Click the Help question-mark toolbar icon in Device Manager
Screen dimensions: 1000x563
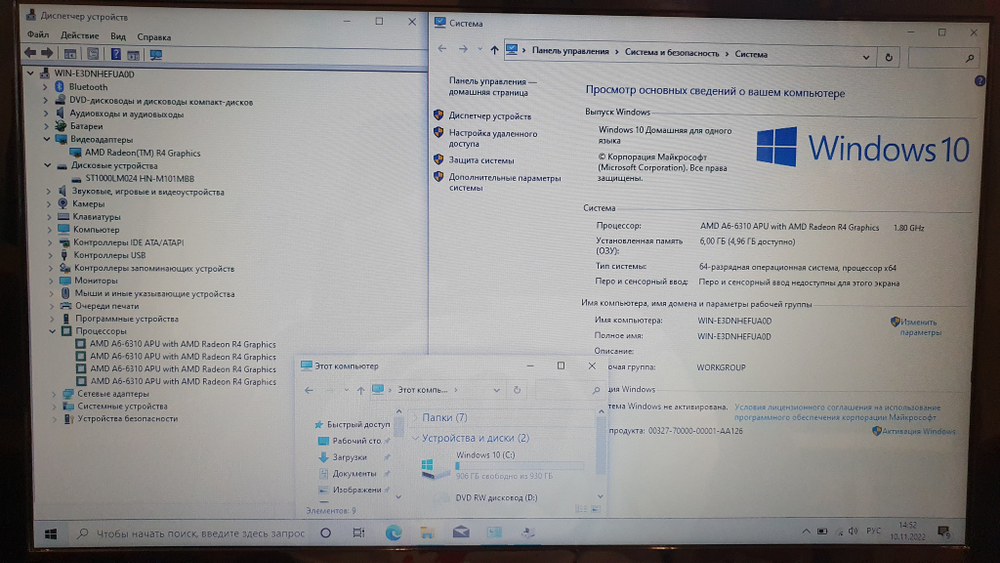115,54
